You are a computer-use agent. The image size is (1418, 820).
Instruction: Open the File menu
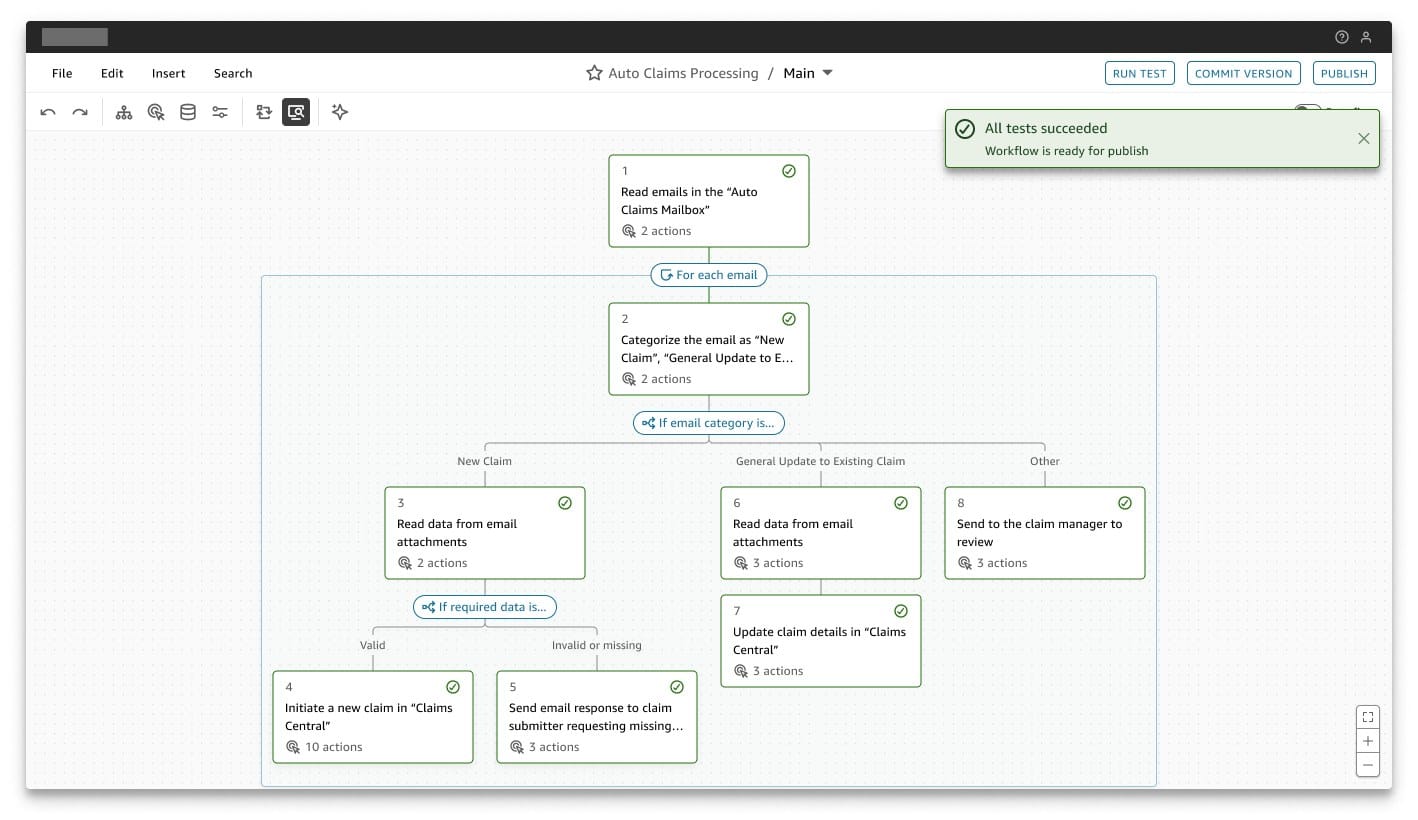(62, 73)
